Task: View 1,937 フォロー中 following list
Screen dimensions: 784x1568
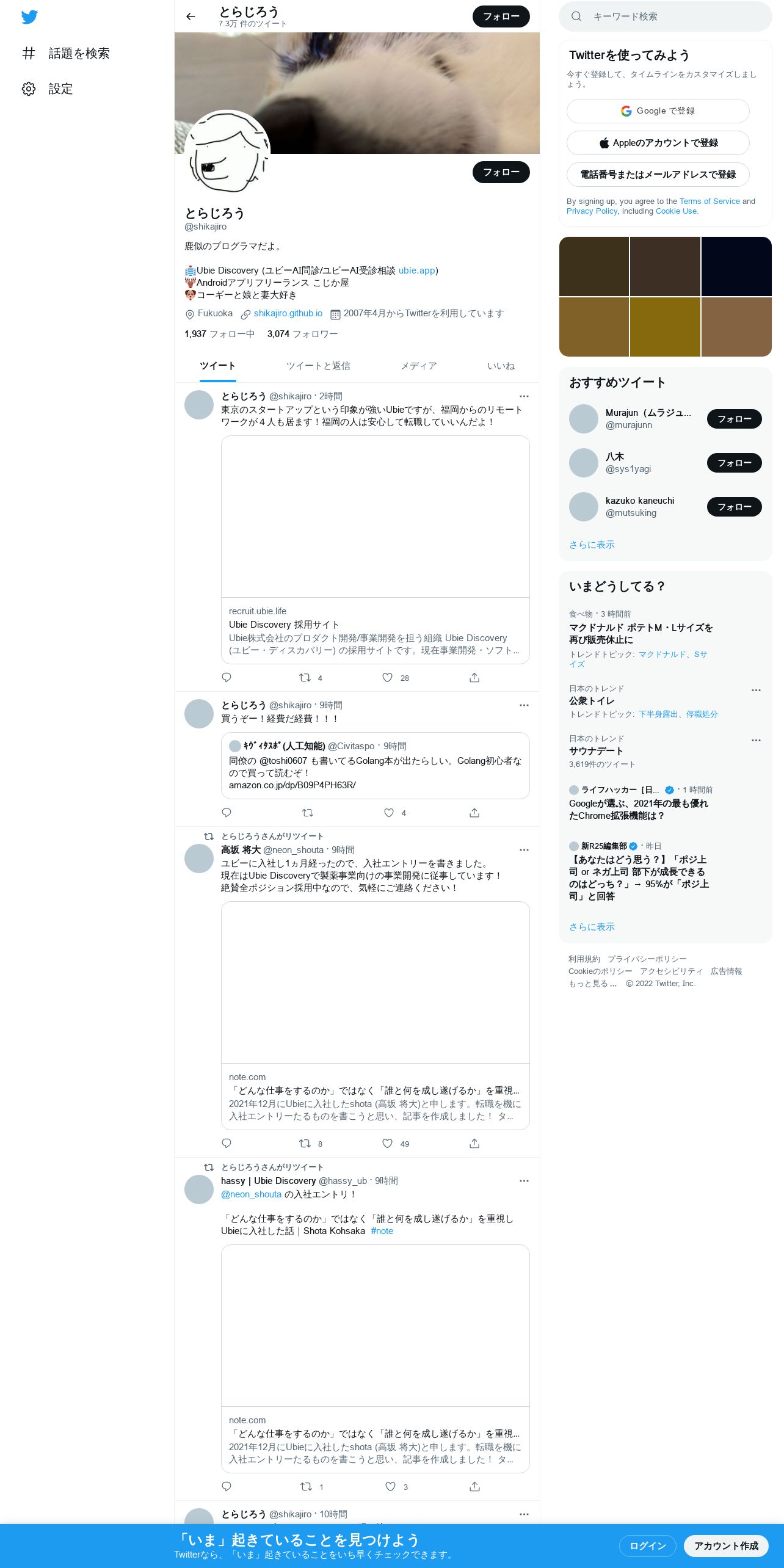Action: coord(219,334)
